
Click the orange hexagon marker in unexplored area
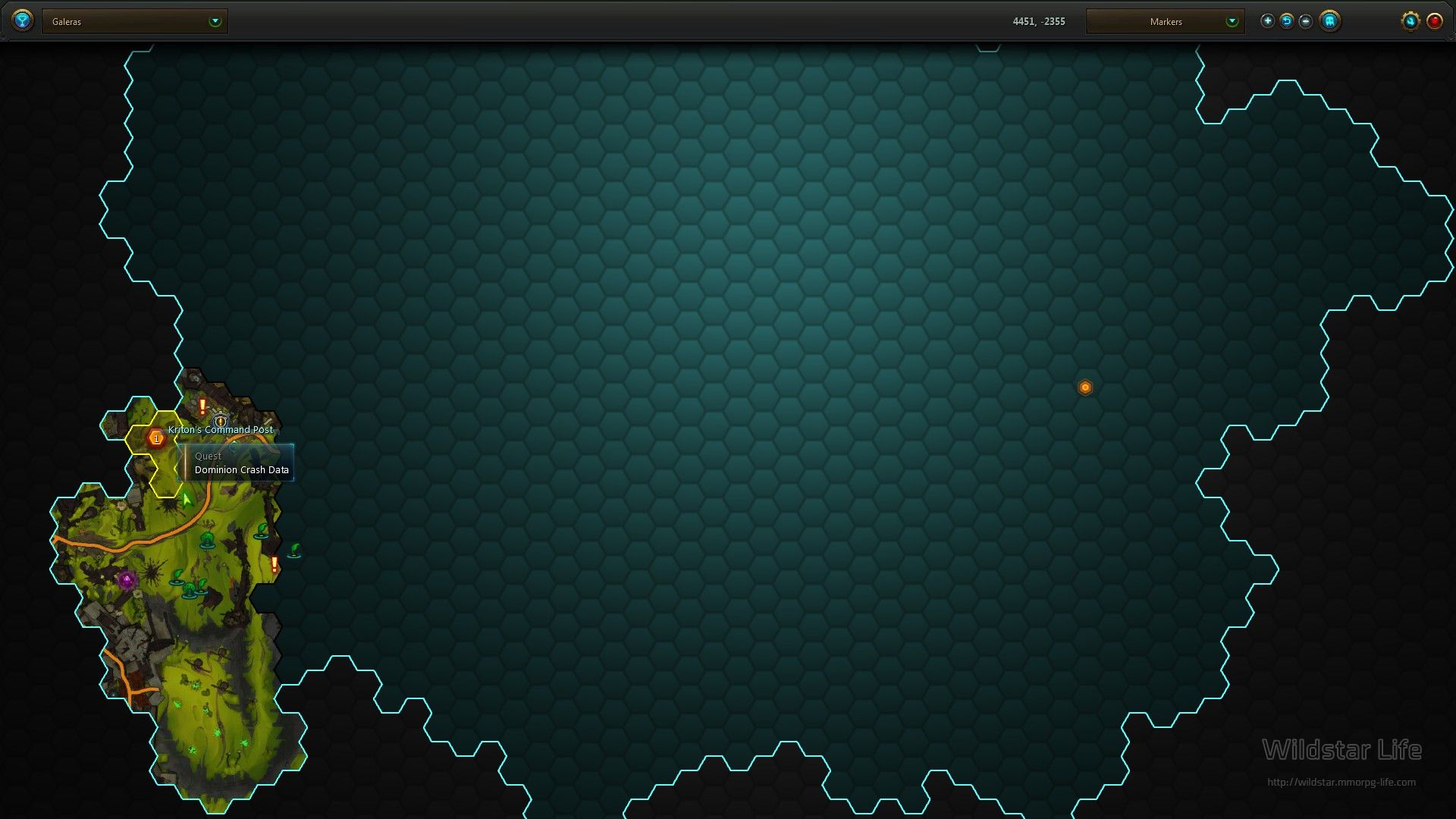pyautogui.click(x=1085, y=388)
